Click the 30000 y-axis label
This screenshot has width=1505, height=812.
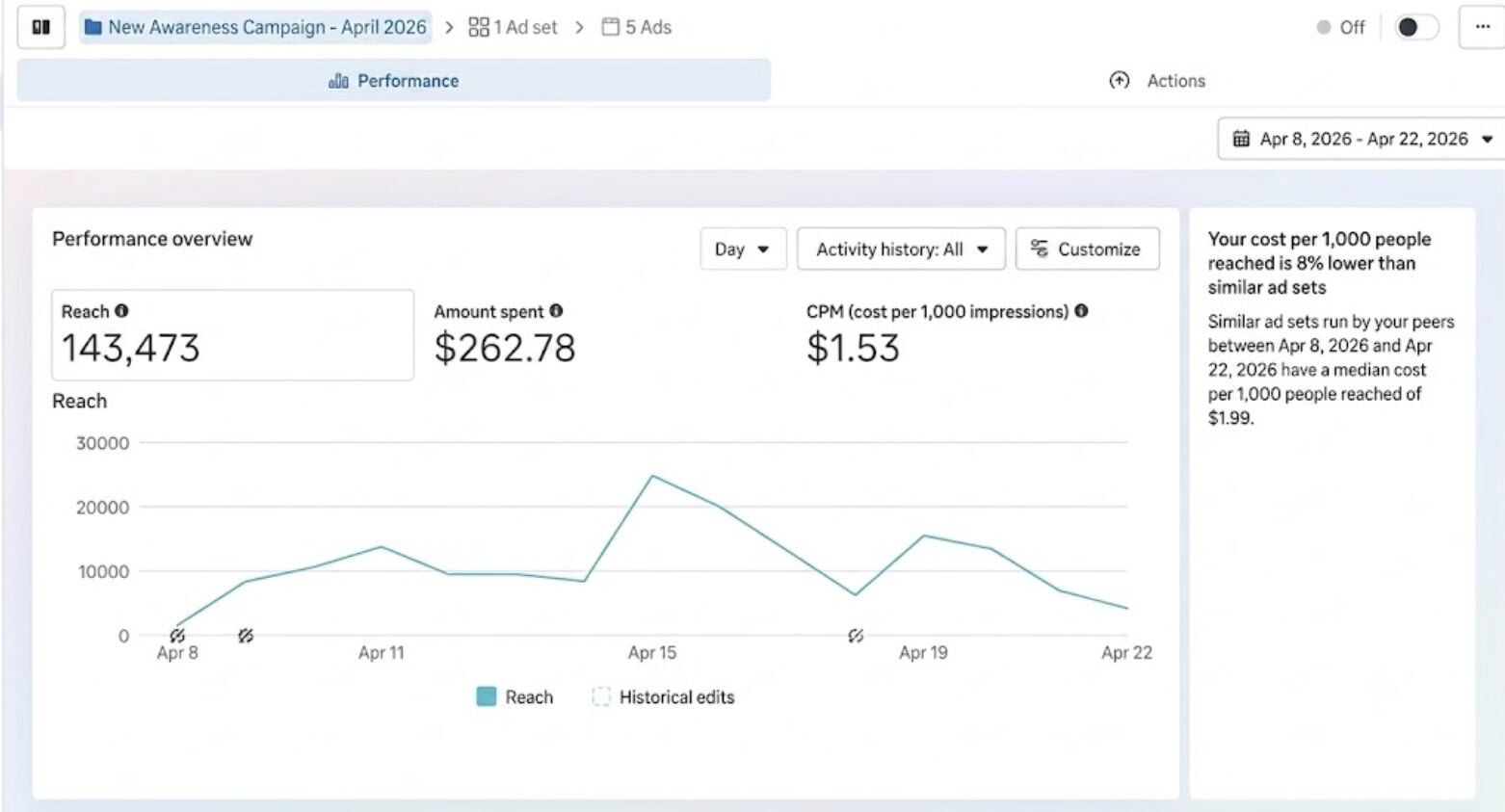pos(102,443)
